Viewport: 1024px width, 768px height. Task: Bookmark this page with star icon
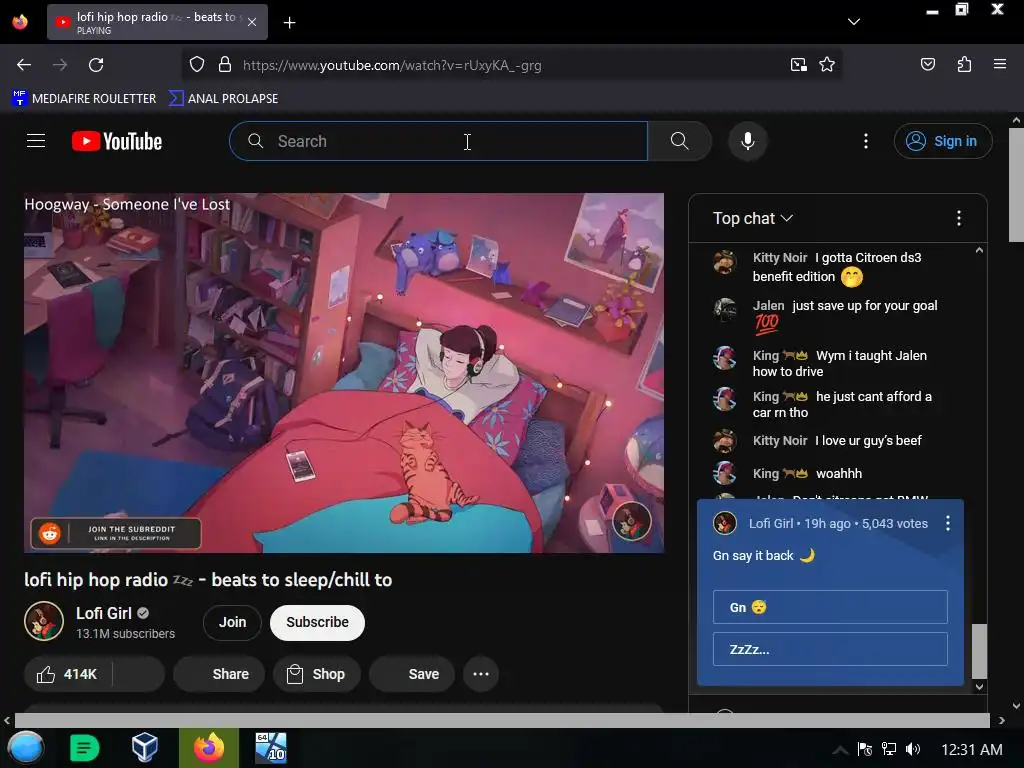click(827, 65)
